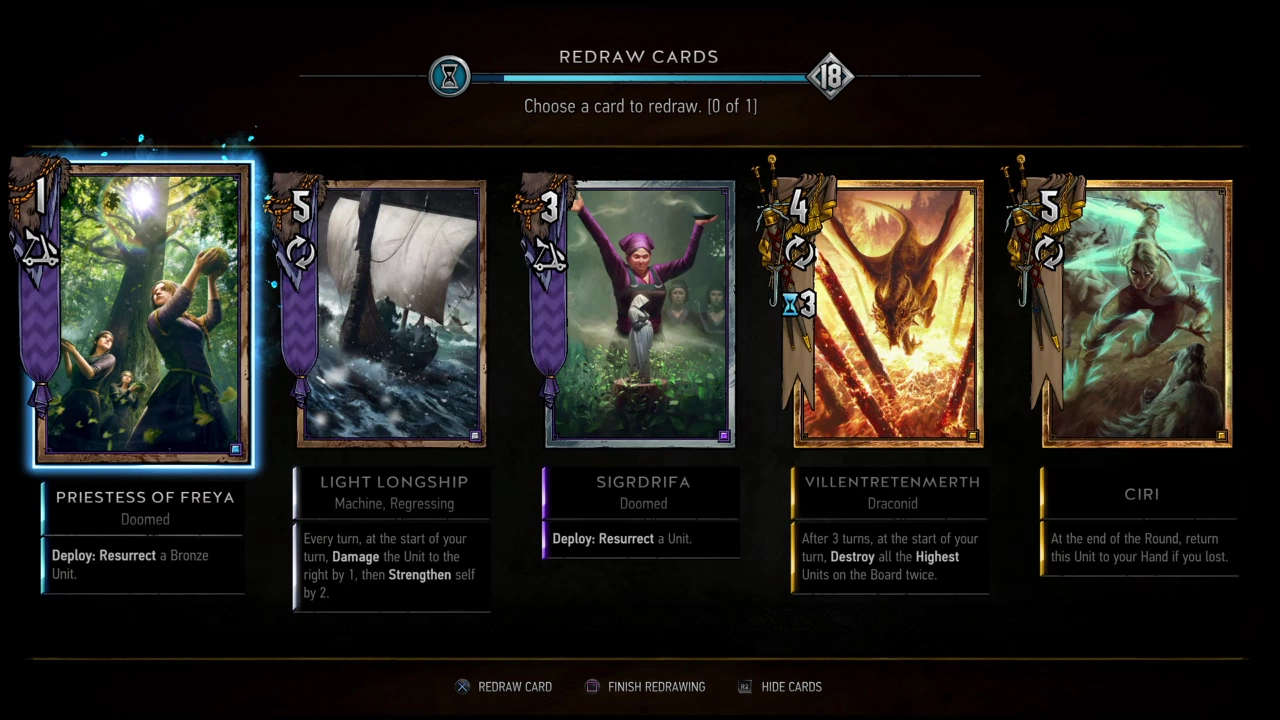This screenshot has width=1280, height=720.
Task: Toggle Hide Cards
Action: click(780, 687)
